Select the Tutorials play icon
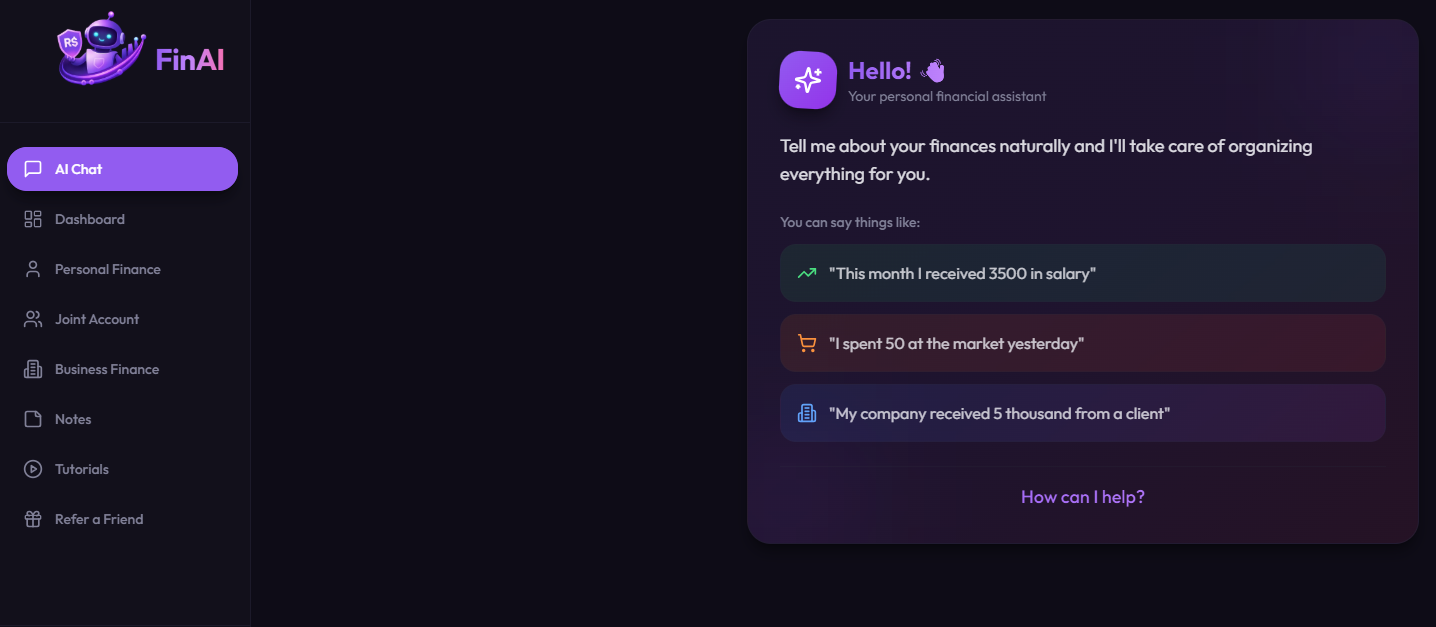Screen dimensions: 1436x627 tap(31, 468)
